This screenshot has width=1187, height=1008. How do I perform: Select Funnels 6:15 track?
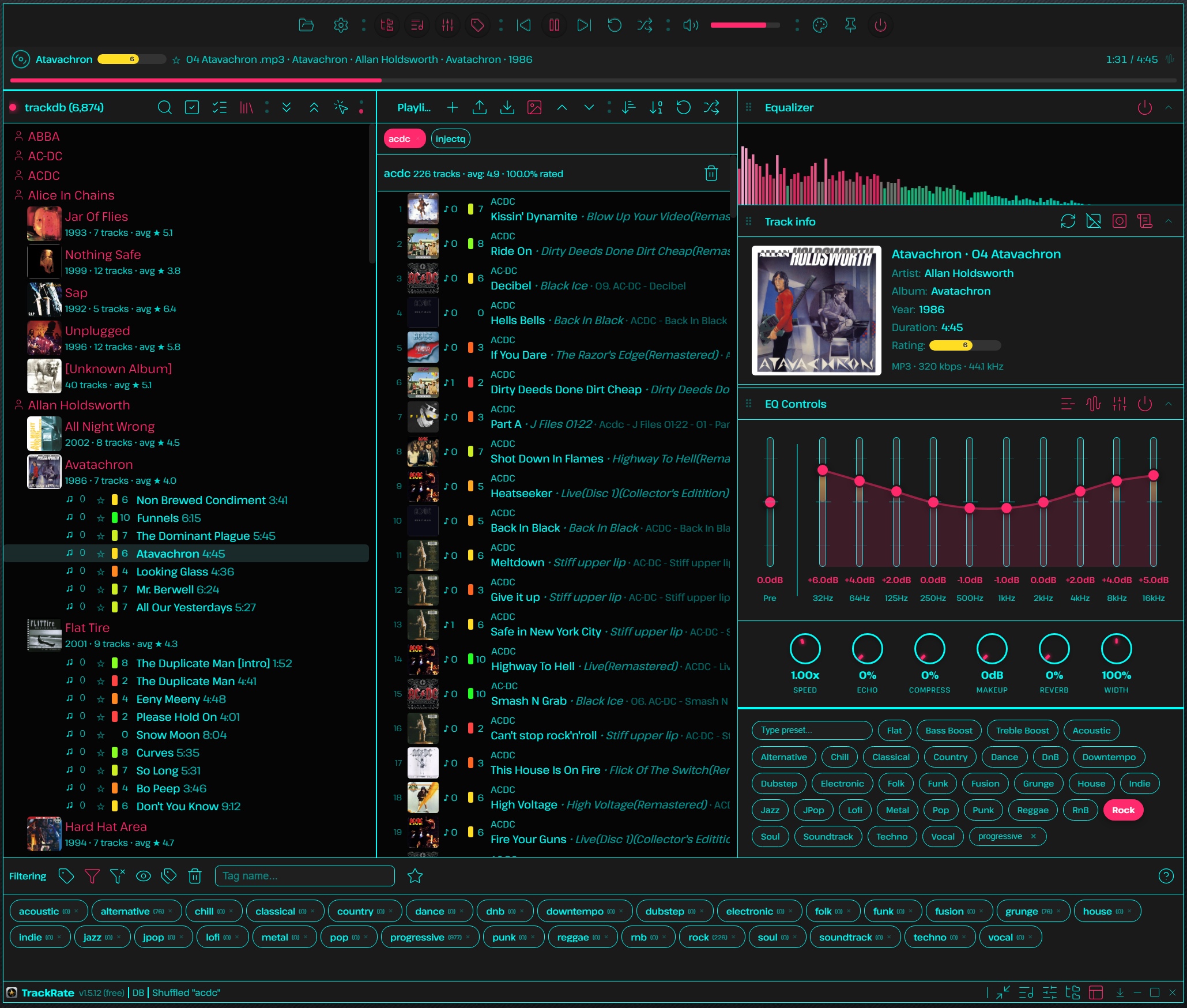tap(168, 518)
